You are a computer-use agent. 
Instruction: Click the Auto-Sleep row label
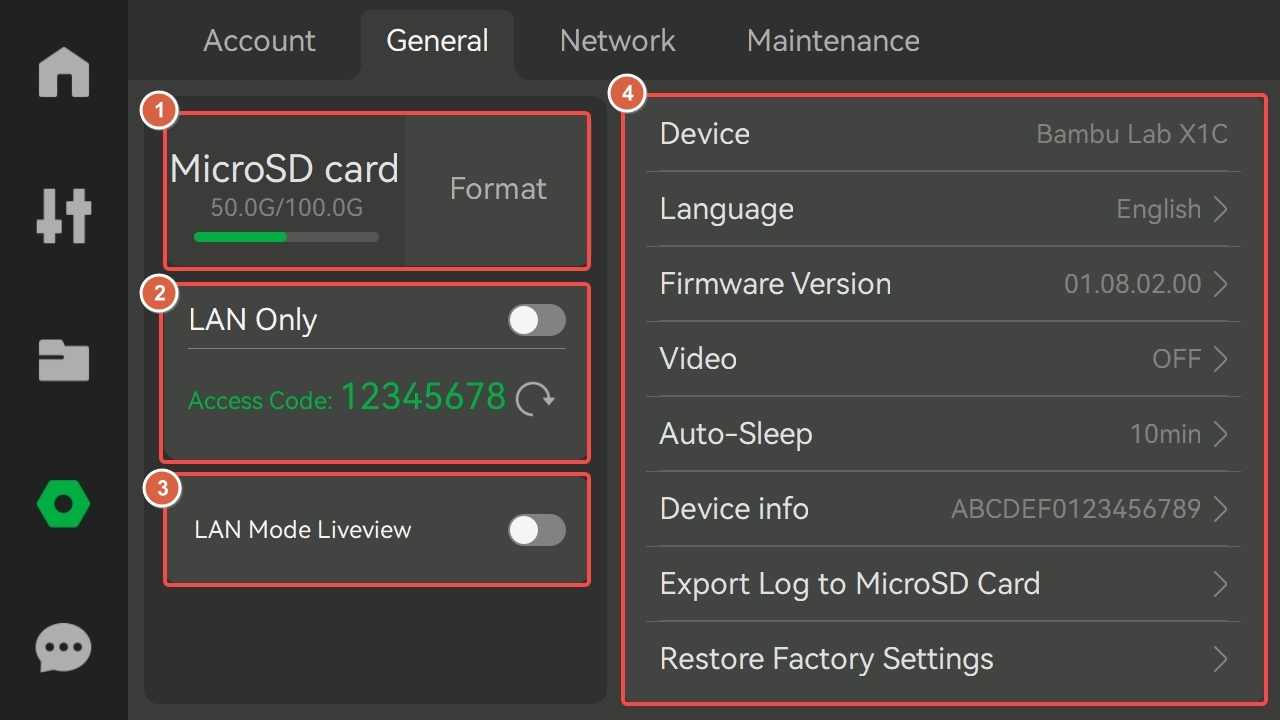(x=736, y=434)
